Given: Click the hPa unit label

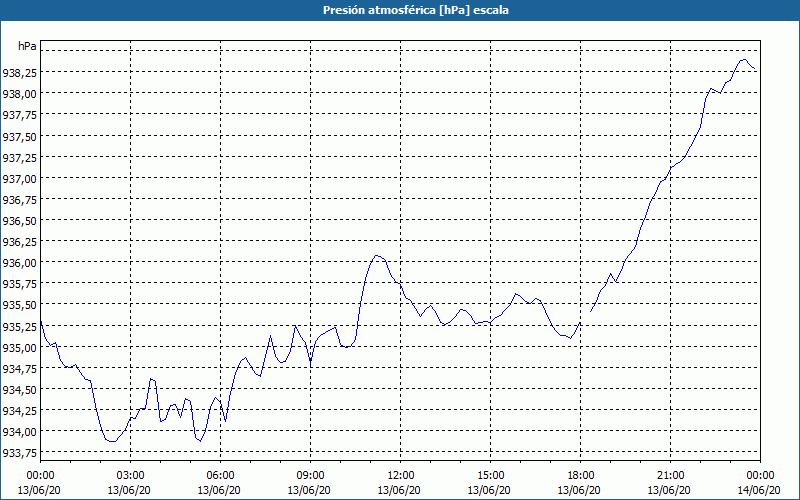Looking at the screenshot, I should [27, 46].
